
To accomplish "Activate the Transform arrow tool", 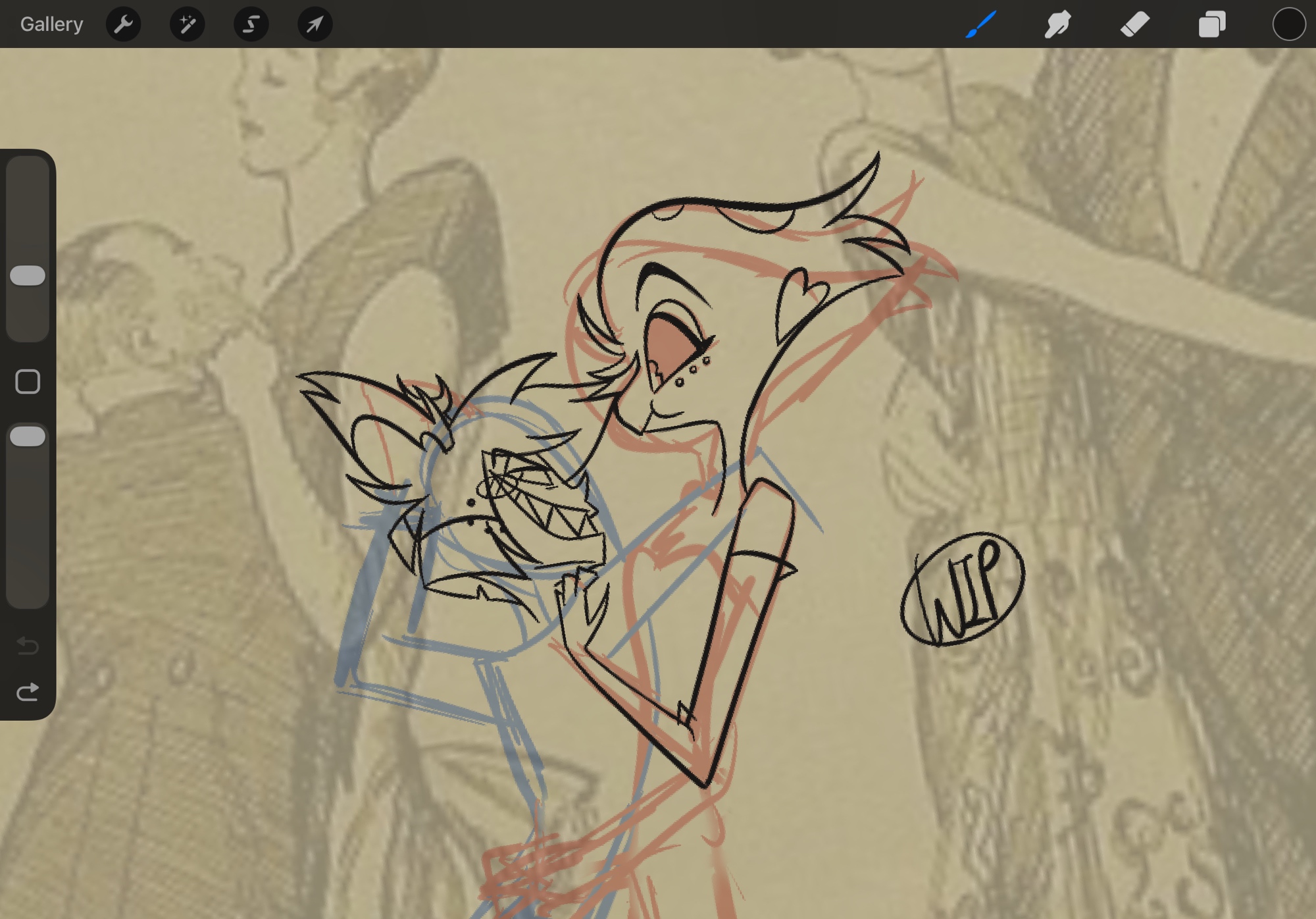I will tap(315, 24).
